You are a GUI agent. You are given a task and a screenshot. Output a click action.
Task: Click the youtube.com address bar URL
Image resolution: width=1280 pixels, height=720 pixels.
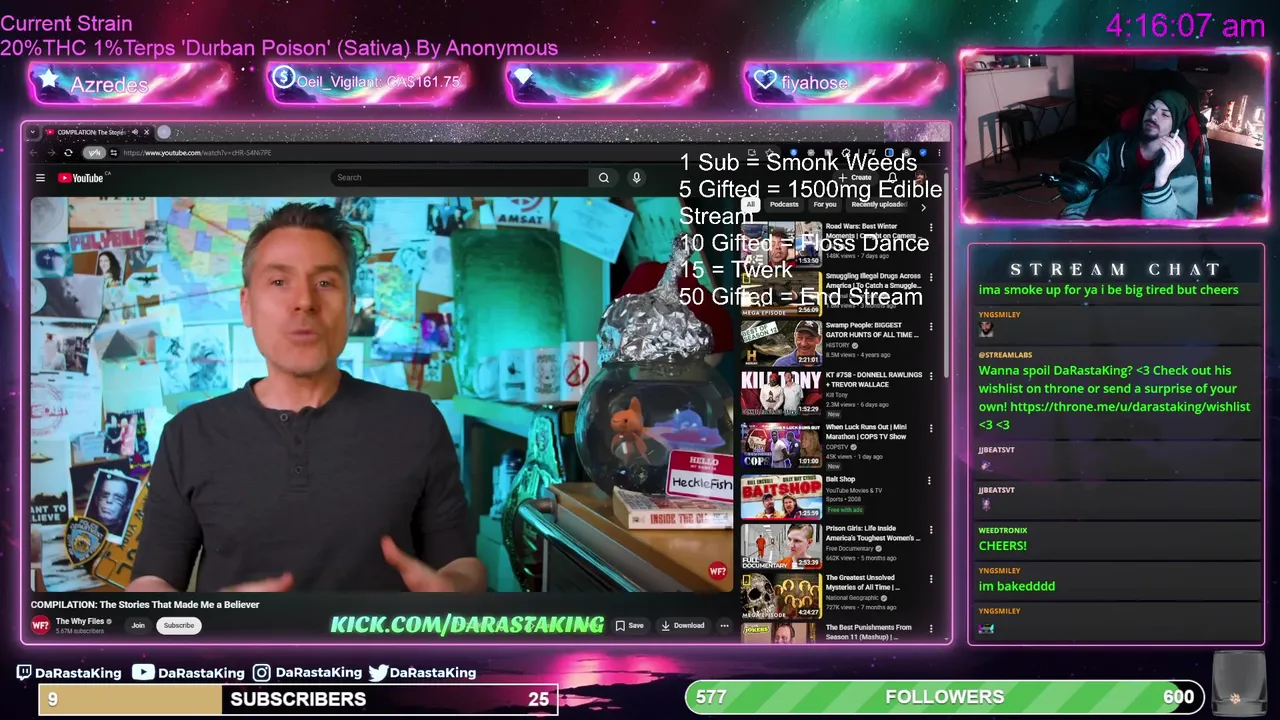point(197,153)
